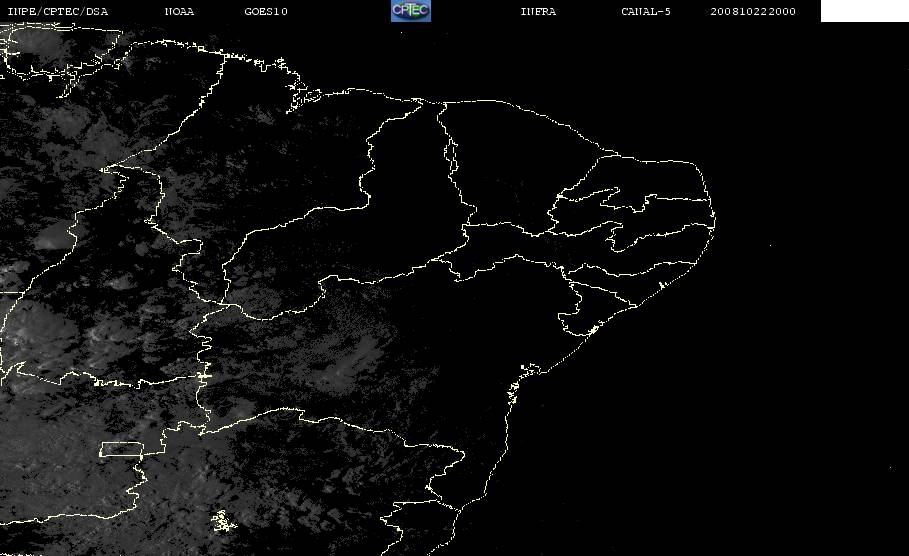The height and width of the screenshot is (556, 909).
Task: Click the tiny white dot below the CPTEC logo
Action: pos(402,32)
